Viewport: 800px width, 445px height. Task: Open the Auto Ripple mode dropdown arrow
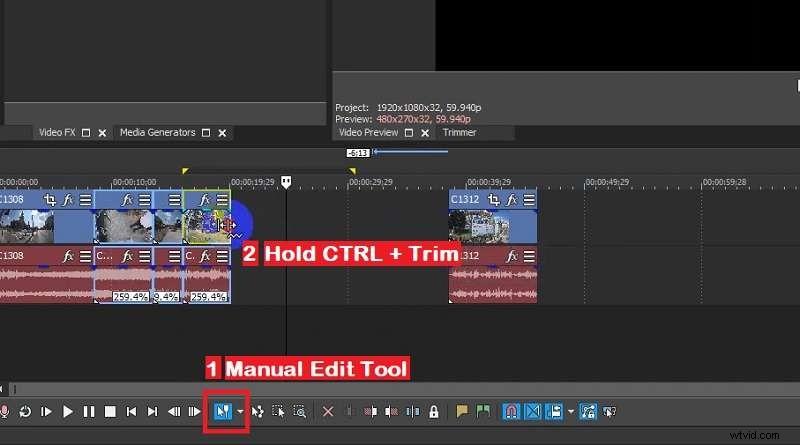(x=570, y=411)
